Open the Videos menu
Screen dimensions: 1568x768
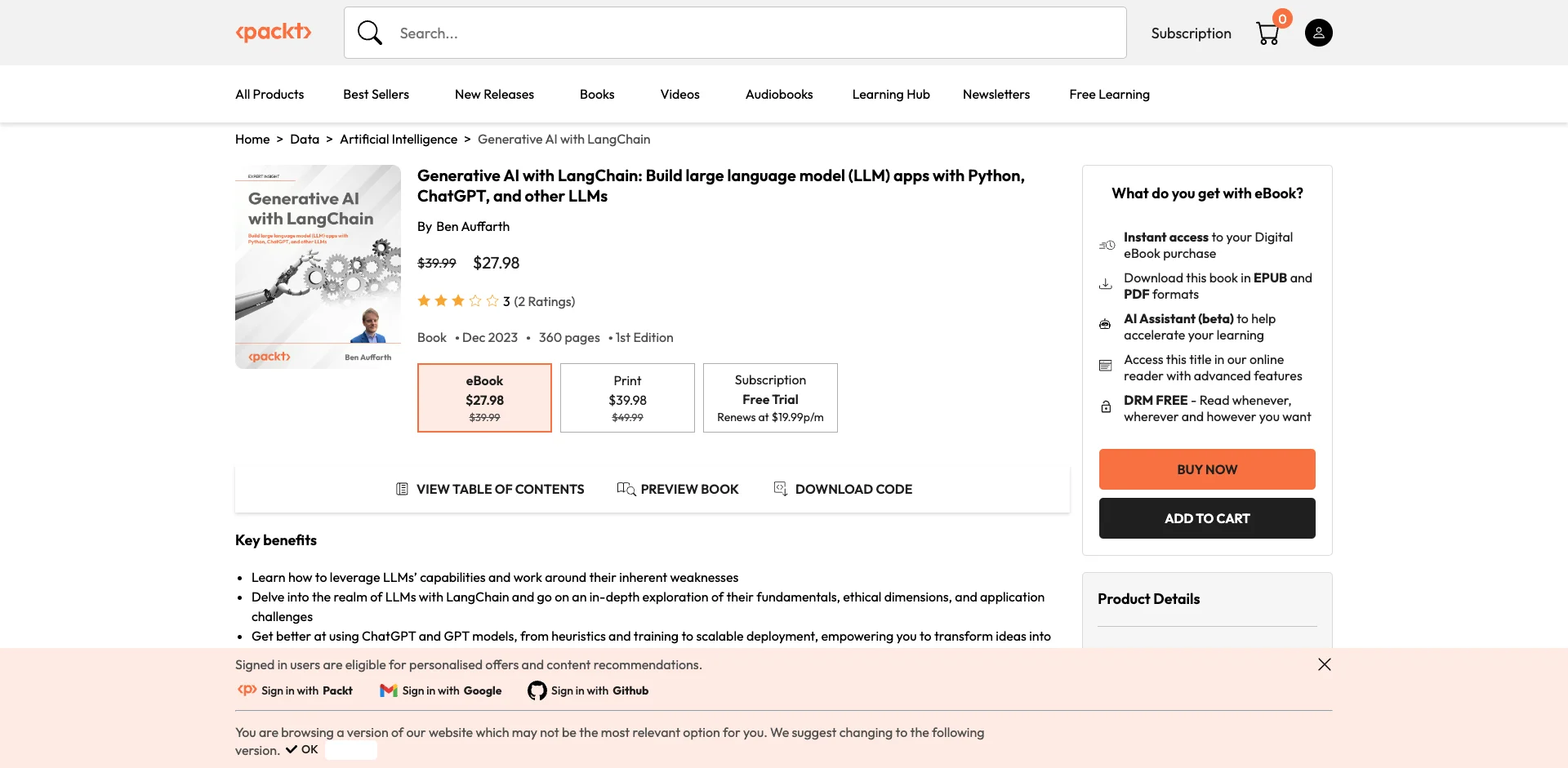coord(679,94)
